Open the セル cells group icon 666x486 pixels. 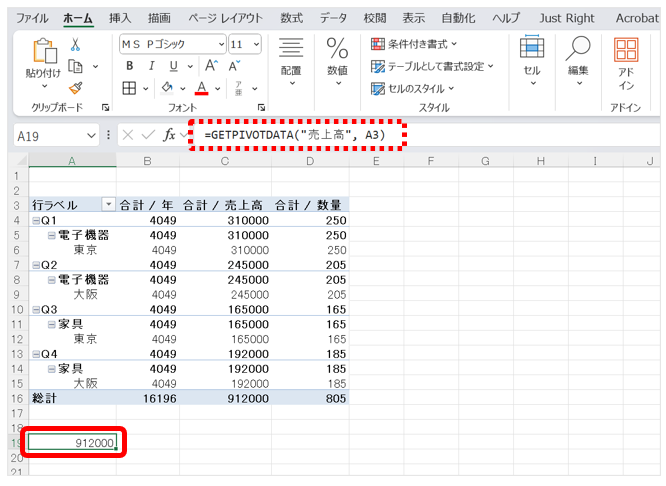(532, 61)
